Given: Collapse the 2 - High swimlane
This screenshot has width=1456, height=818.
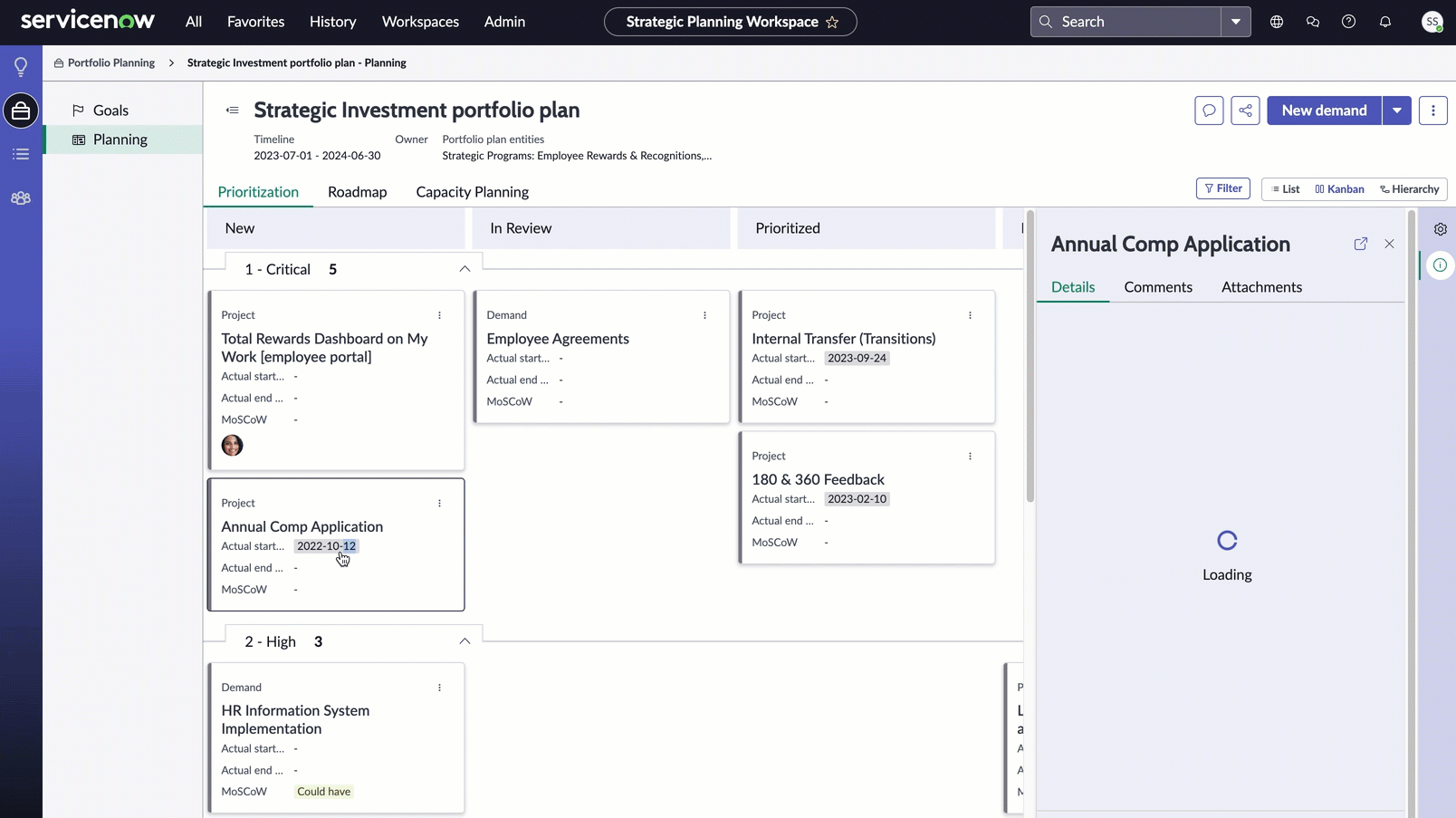Looking at the screenshot, I should [465, 641].
